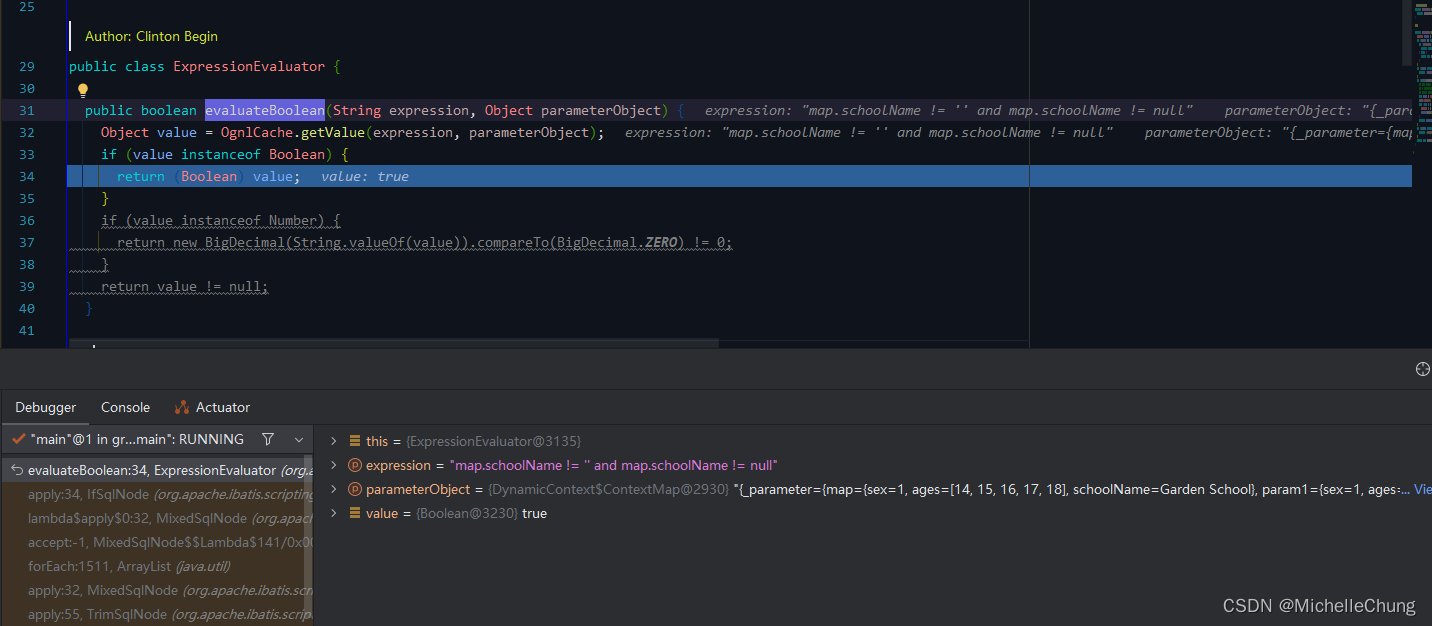Click the field icon beside 'value' variable
This screenshot has height=626, width=1432.
coord(355,513)
